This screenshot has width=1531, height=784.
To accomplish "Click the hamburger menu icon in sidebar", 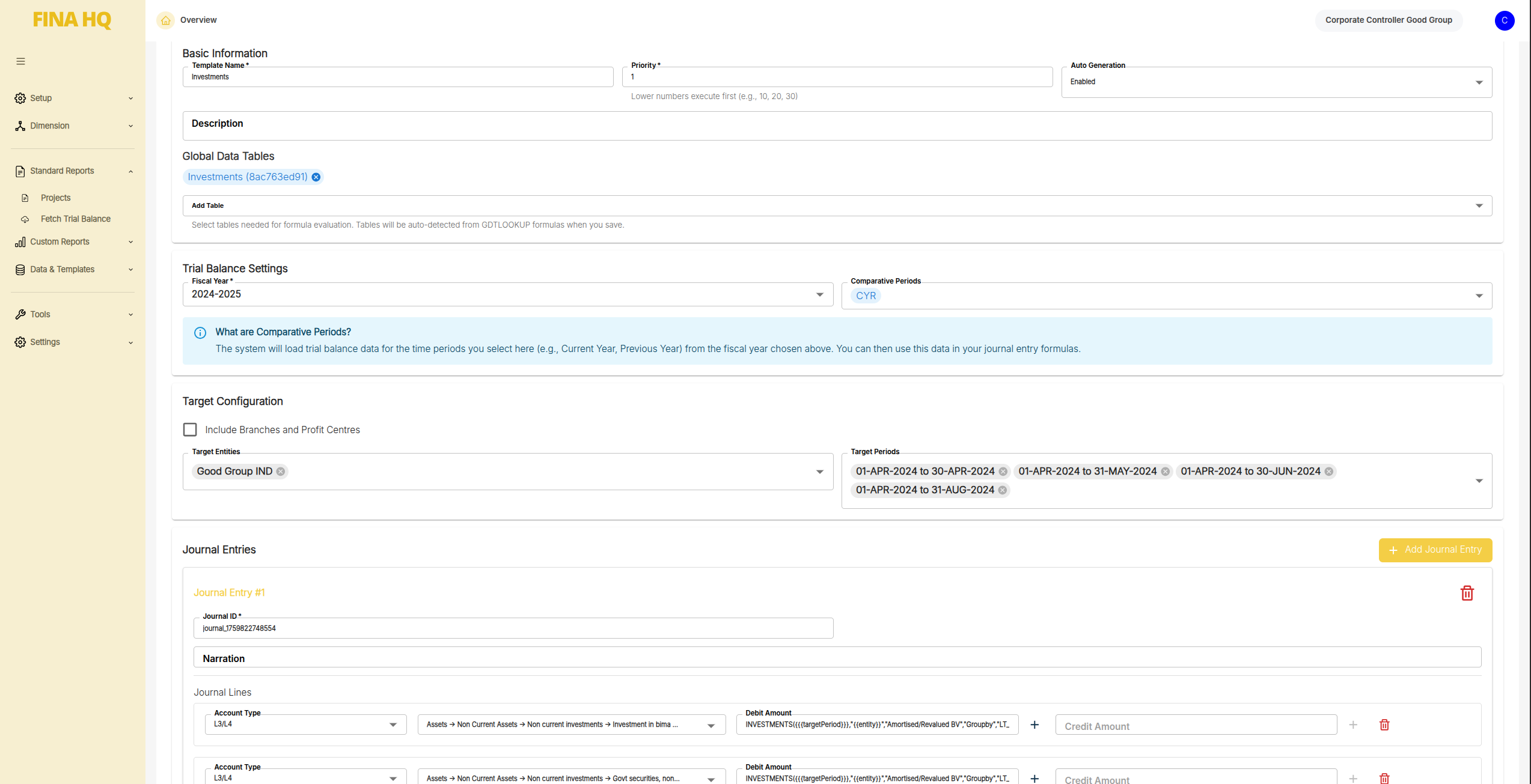I will point(20,61).
